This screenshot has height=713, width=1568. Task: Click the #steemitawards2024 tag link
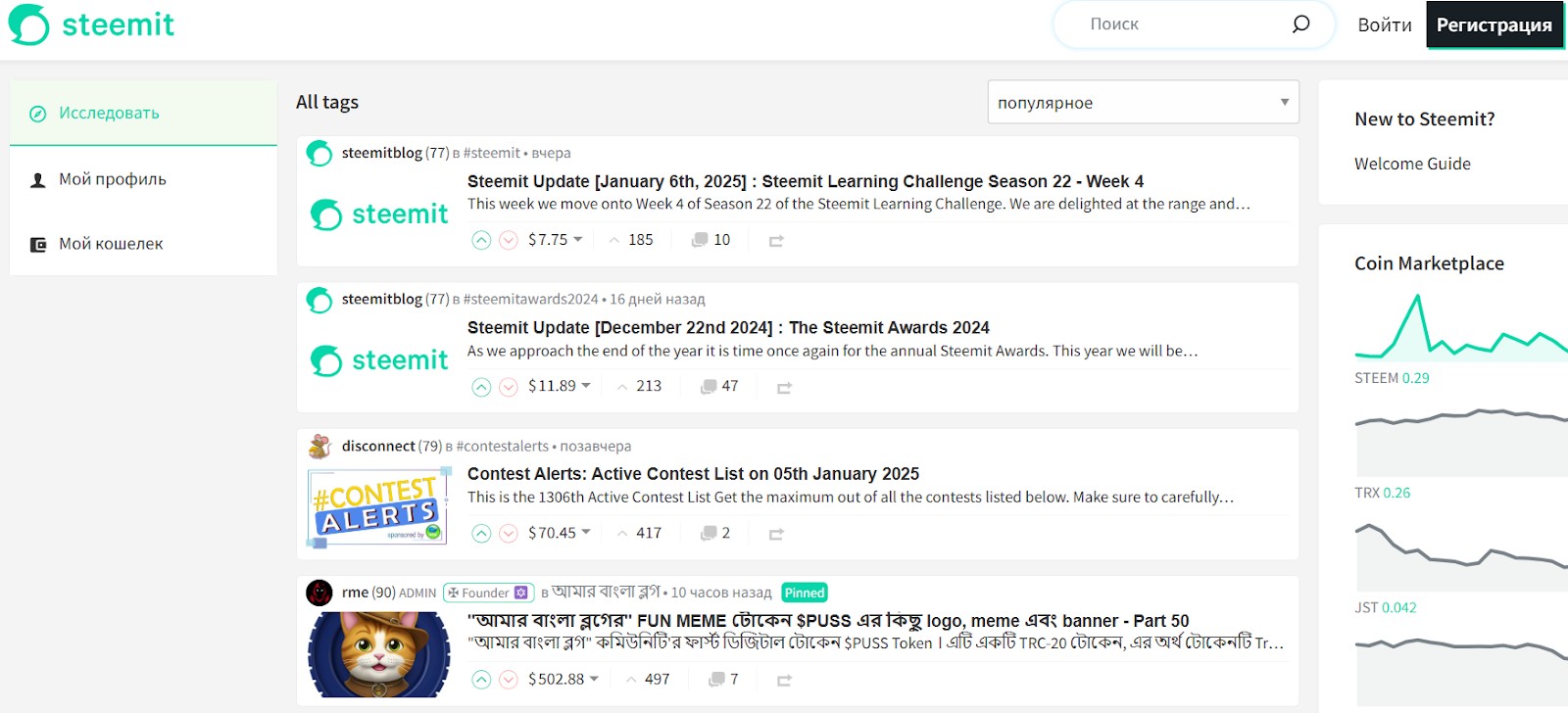pos(530,300)
